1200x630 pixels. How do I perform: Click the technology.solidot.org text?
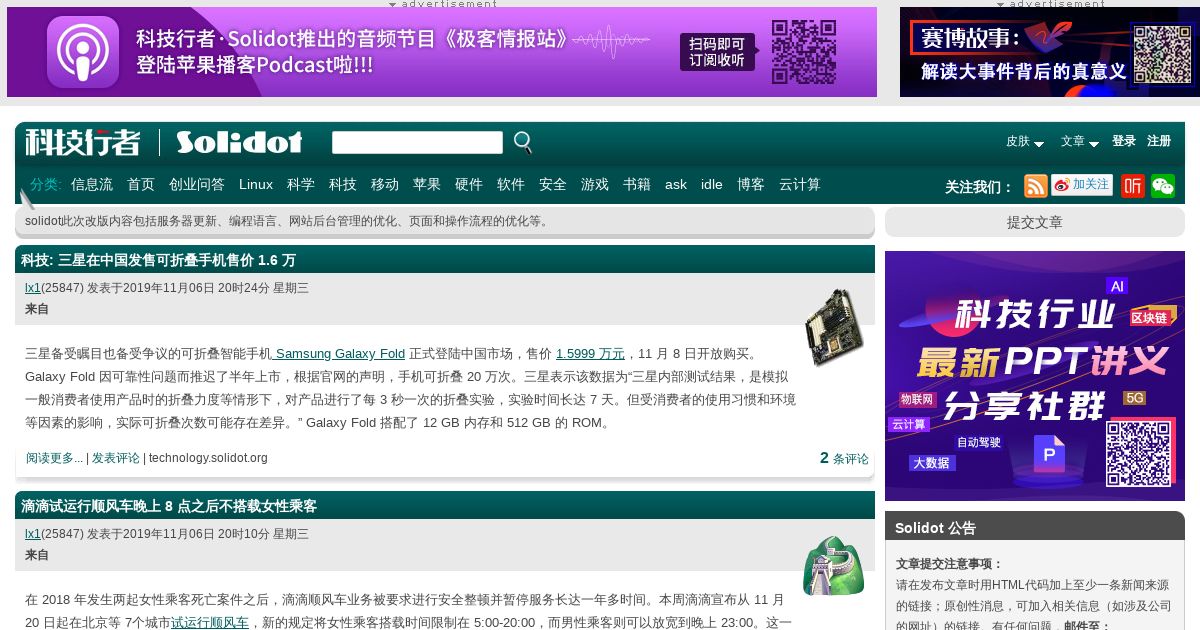(x=208, y=458)
